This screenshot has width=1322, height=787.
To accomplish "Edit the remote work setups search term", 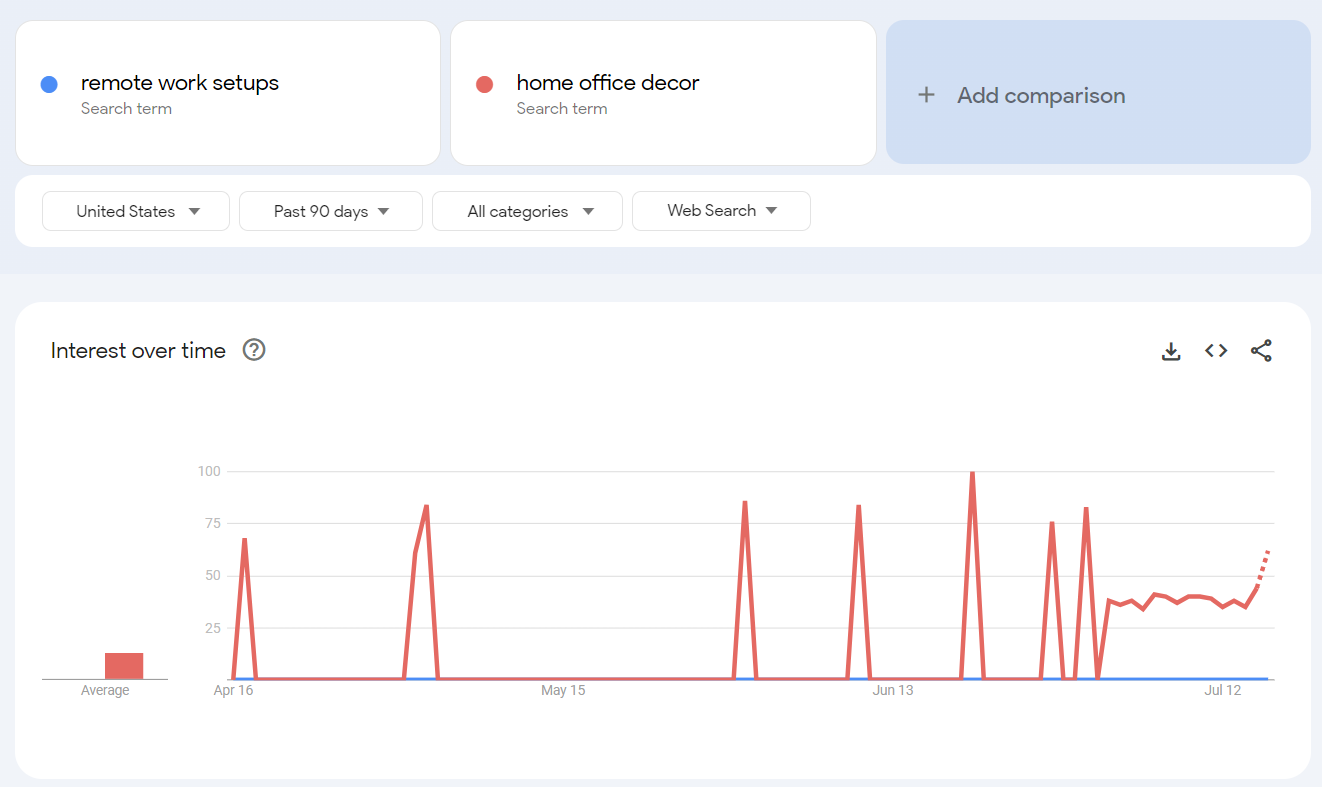I will (228, 93).
